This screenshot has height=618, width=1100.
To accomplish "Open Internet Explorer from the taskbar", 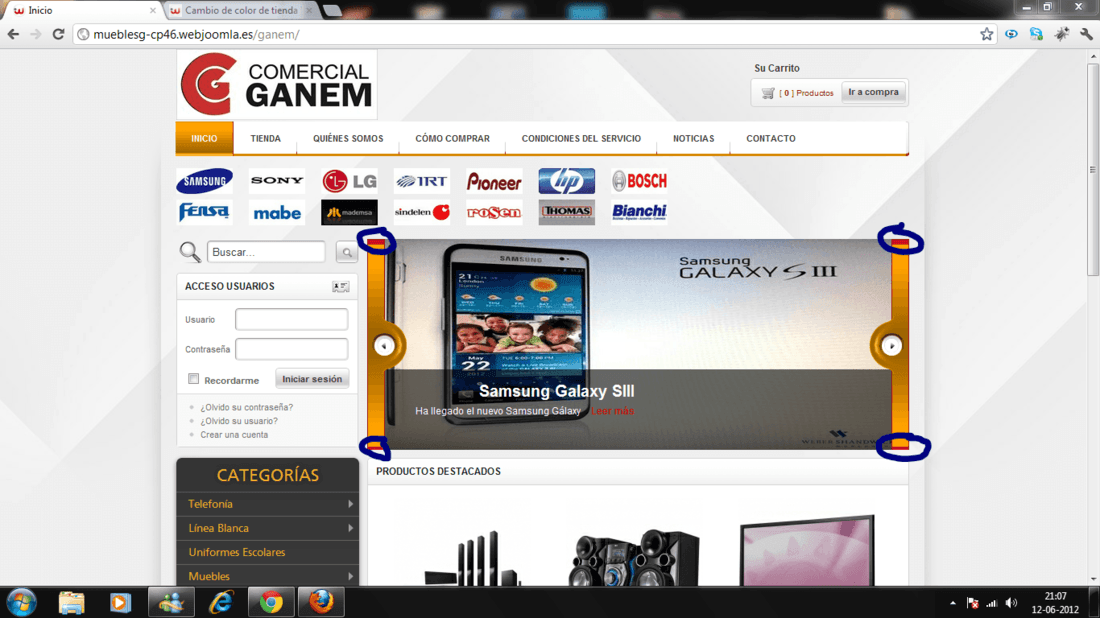I will [221, 602].
